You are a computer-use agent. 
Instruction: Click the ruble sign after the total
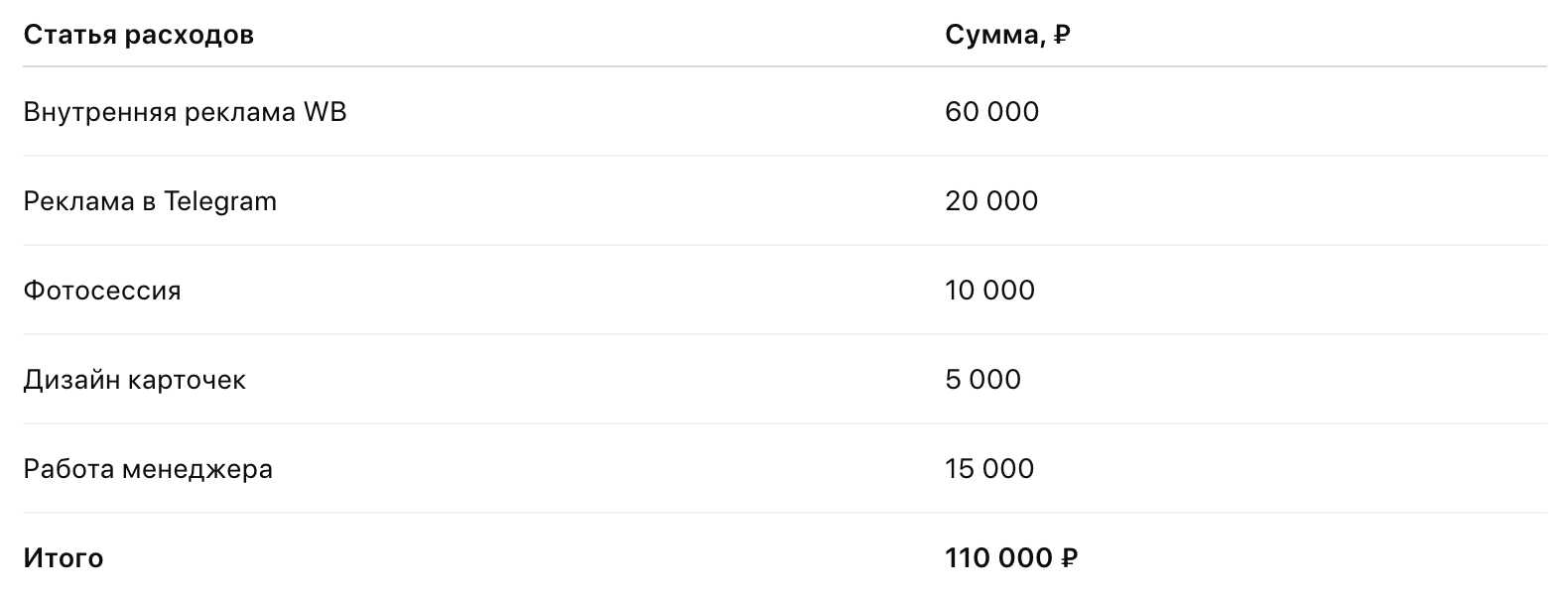pos(1069,558)
